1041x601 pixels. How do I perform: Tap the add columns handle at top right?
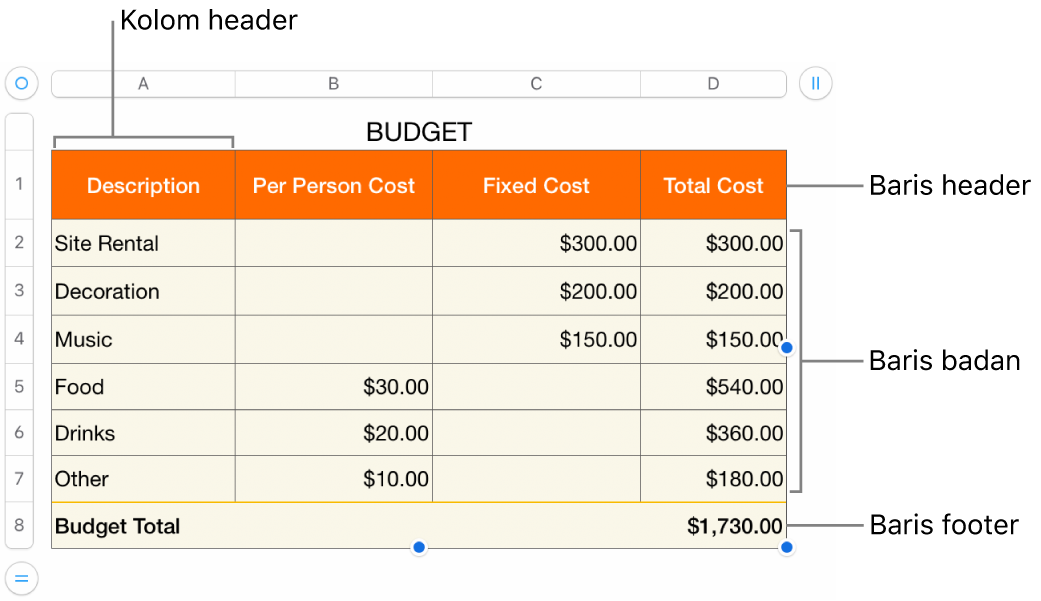tap(815, 84)
